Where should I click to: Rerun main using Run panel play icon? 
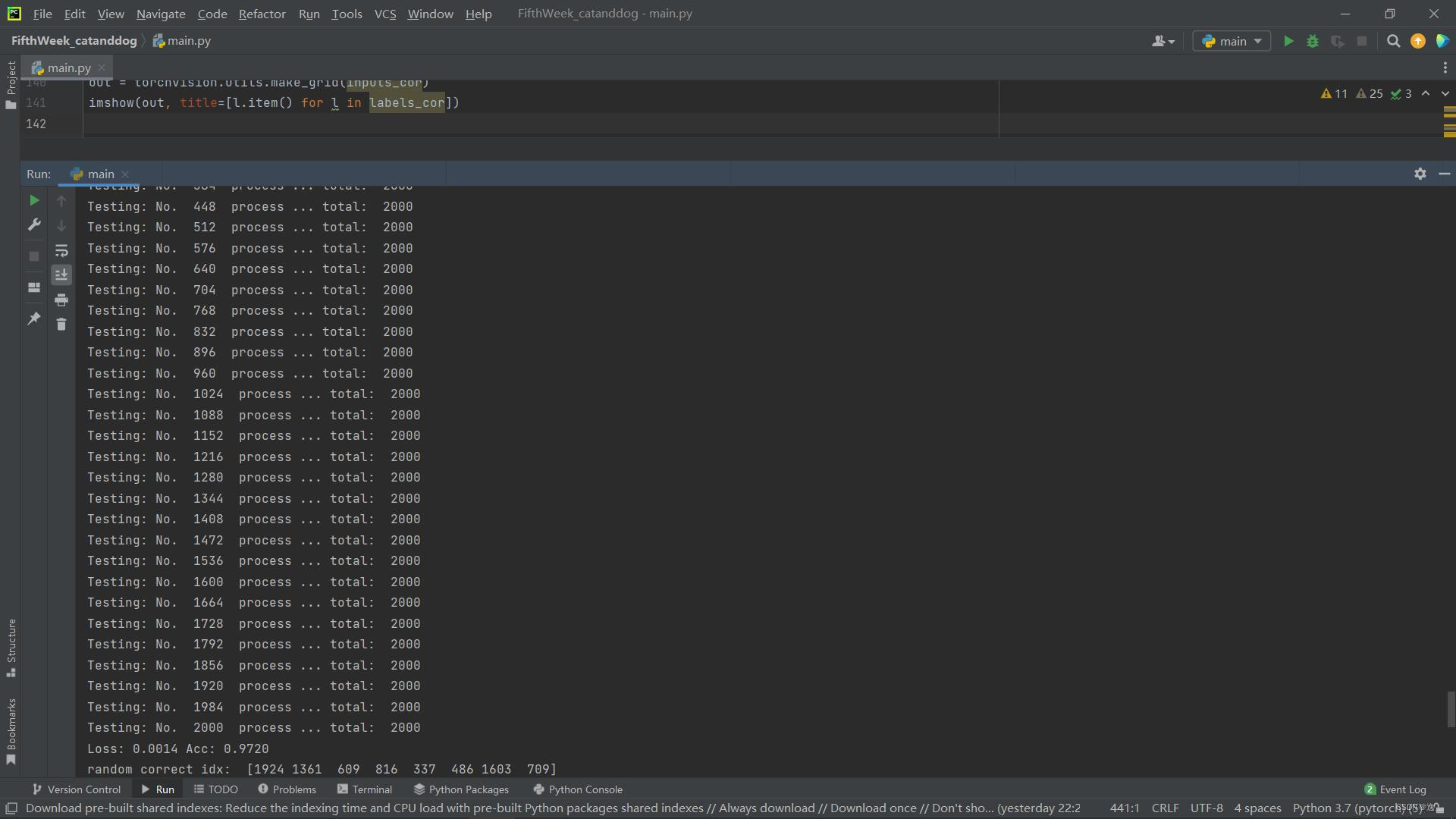pos(34,201)
